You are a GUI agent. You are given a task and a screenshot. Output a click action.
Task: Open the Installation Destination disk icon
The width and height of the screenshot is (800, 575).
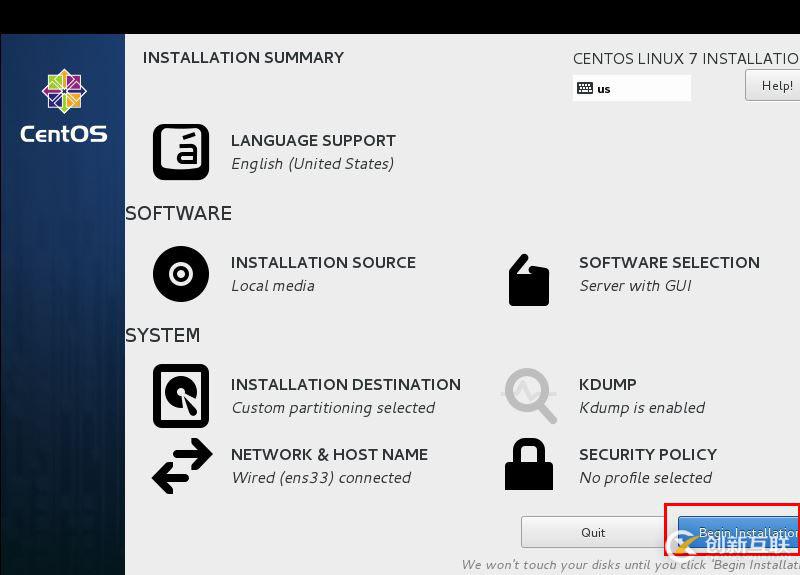(181, 396)
